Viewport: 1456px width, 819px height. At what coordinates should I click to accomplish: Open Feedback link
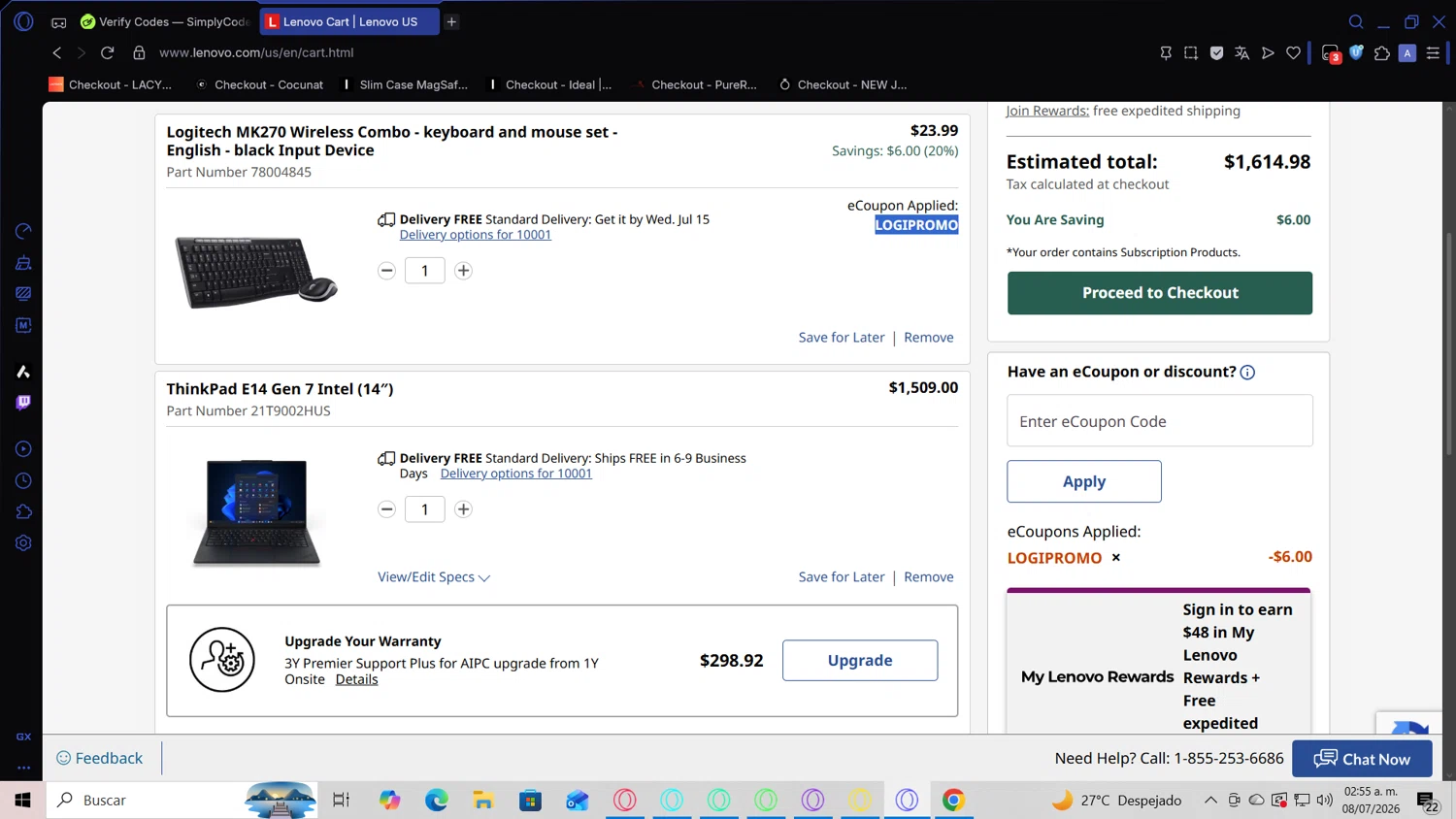(x=99, y=758)
